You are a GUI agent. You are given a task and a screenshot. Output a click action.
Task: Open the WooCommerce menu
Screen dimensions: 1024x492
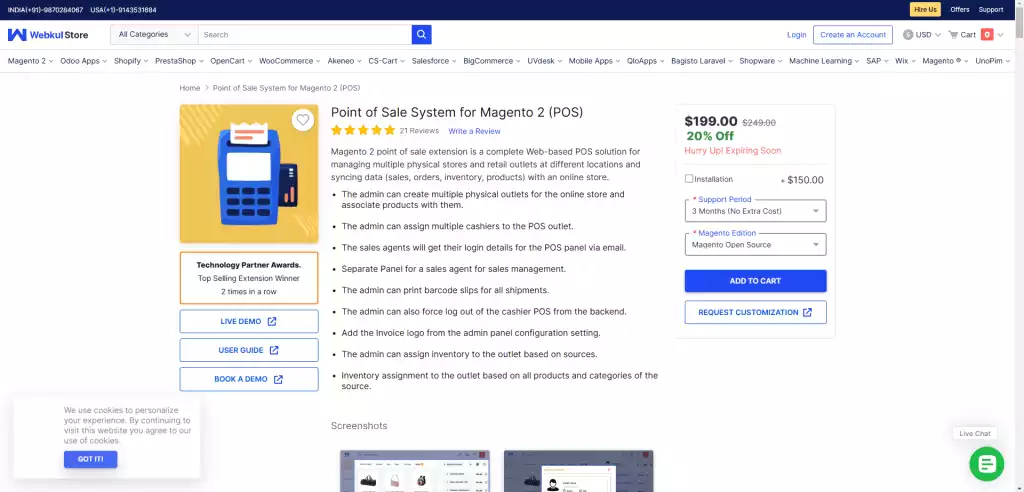coord(285,61)
